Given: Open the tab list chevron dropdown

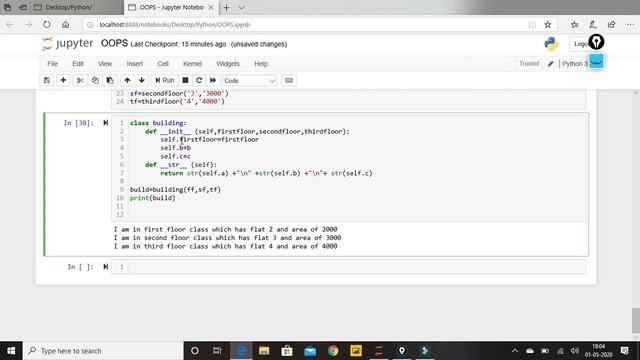Looking at the screenshot, I should 241,7.
